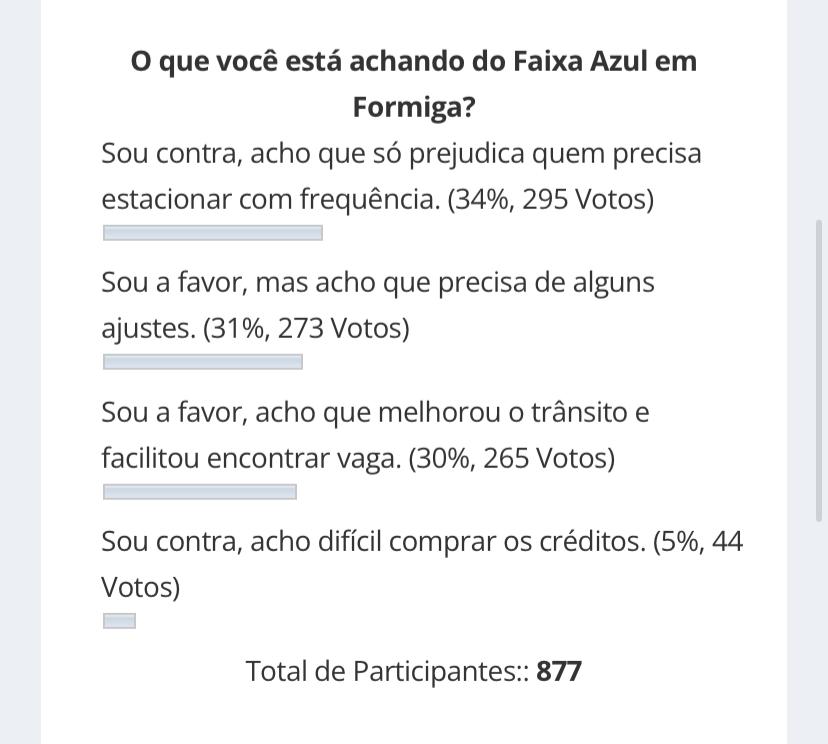This screenshot has height=744, width=828.
Task: Click the poll title about Faixa Azul
Action: tap(414, 84)
